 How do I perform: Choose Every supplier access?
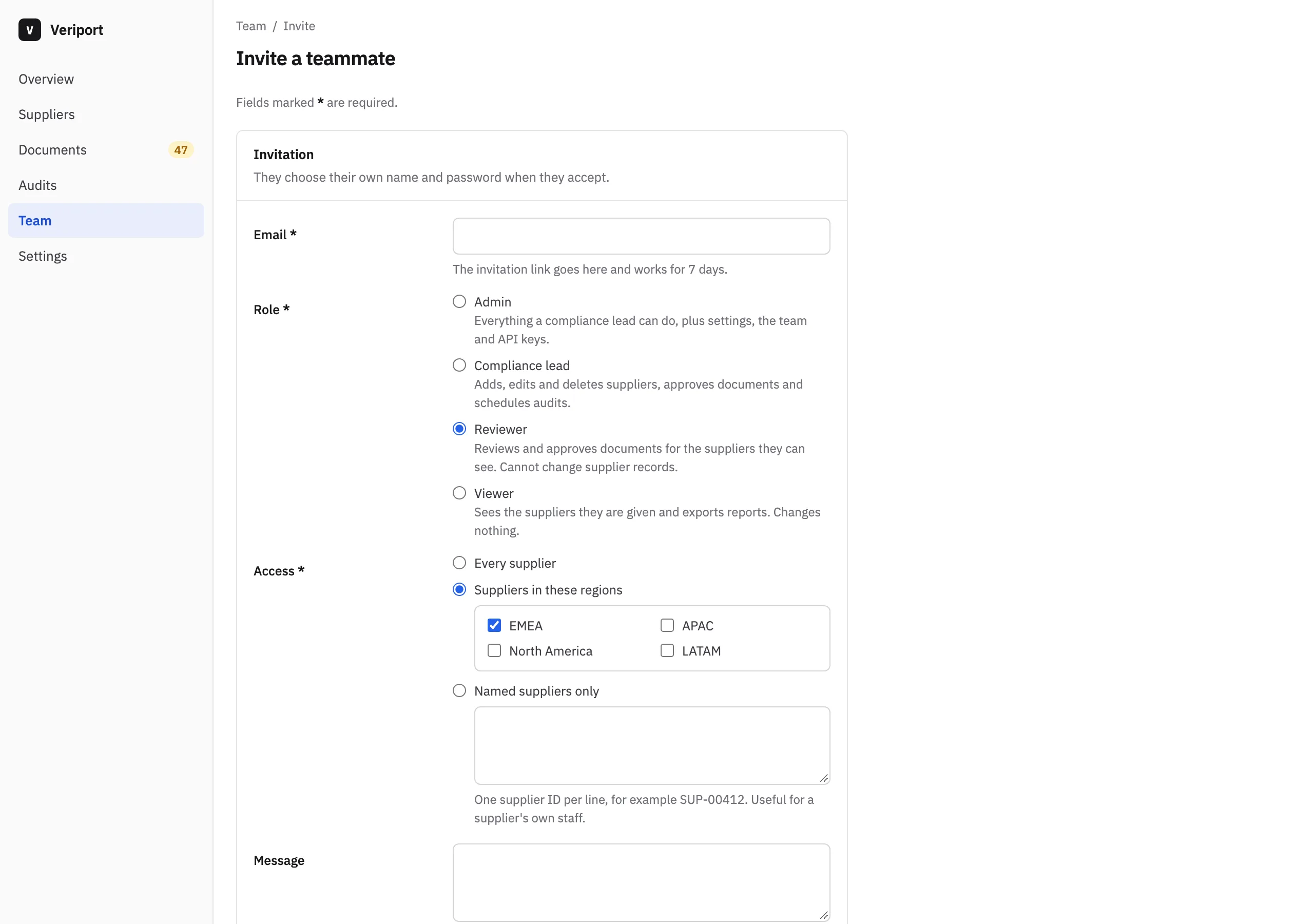[x=459, y=563]
